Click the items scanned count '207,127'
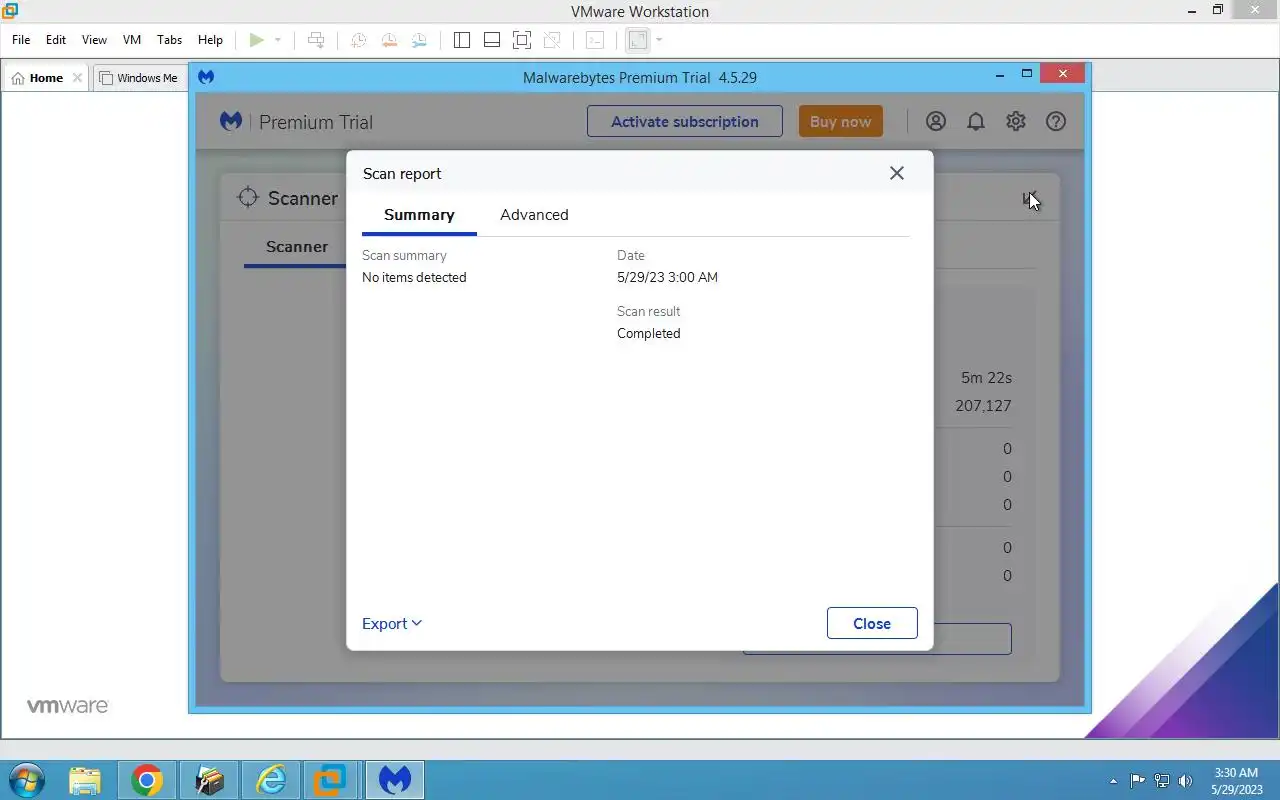1280x800 pixels. tap(983, 406)
